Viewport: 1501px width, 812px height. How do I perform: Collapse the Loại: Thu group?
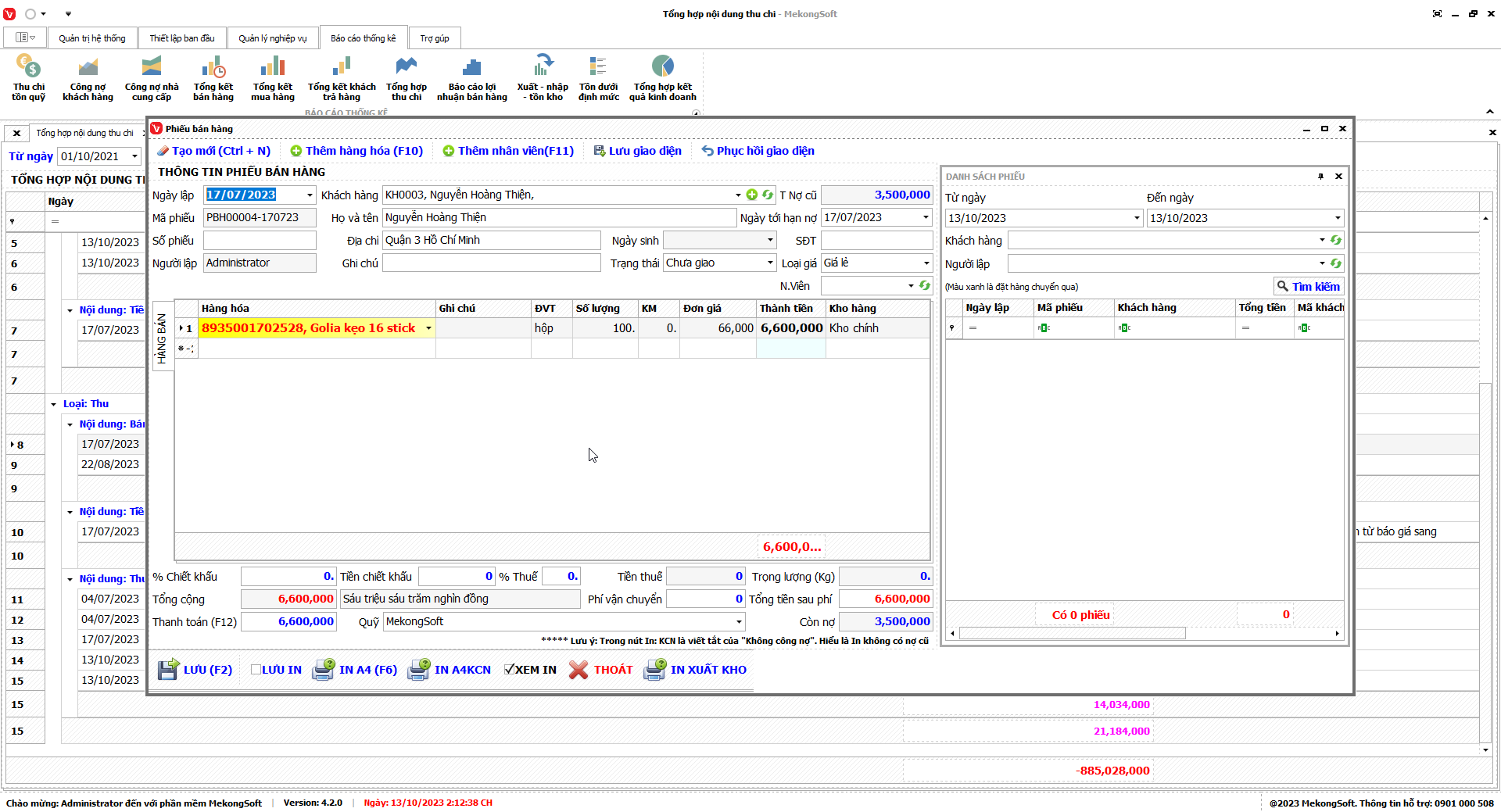(54, 405)
